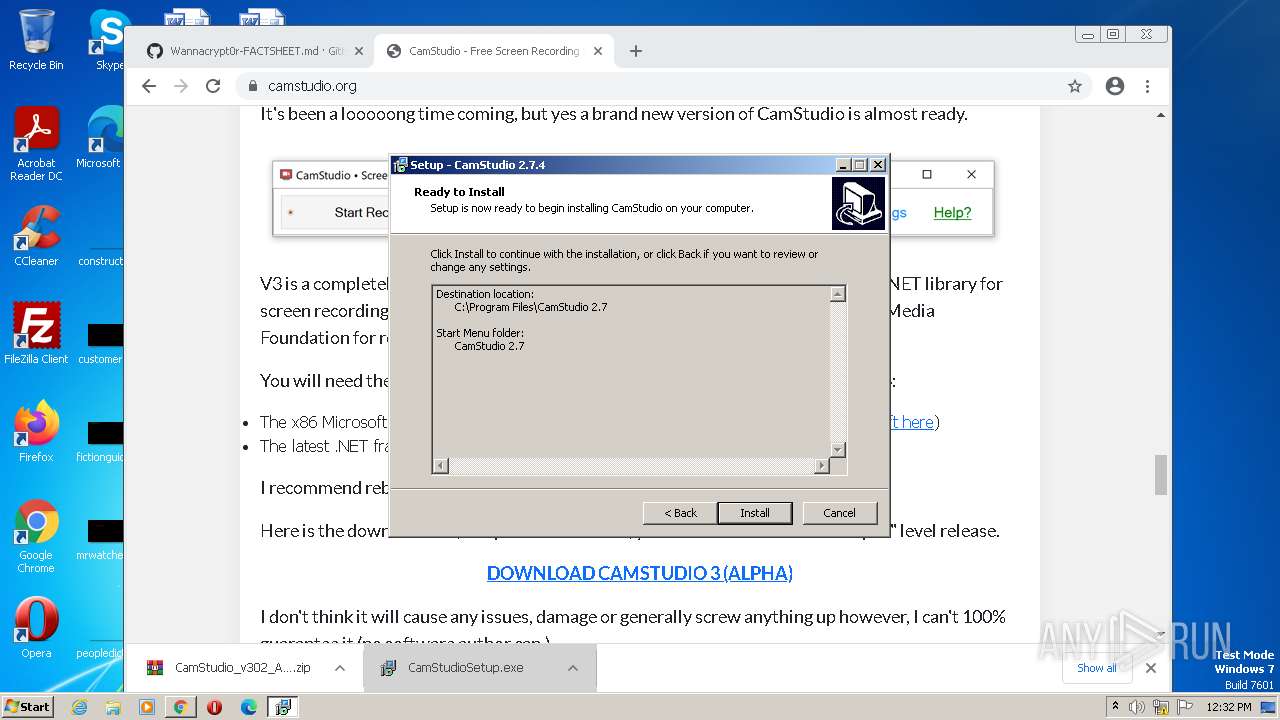Expand options for CamStudio_v302 zip download

click(340, 668)
